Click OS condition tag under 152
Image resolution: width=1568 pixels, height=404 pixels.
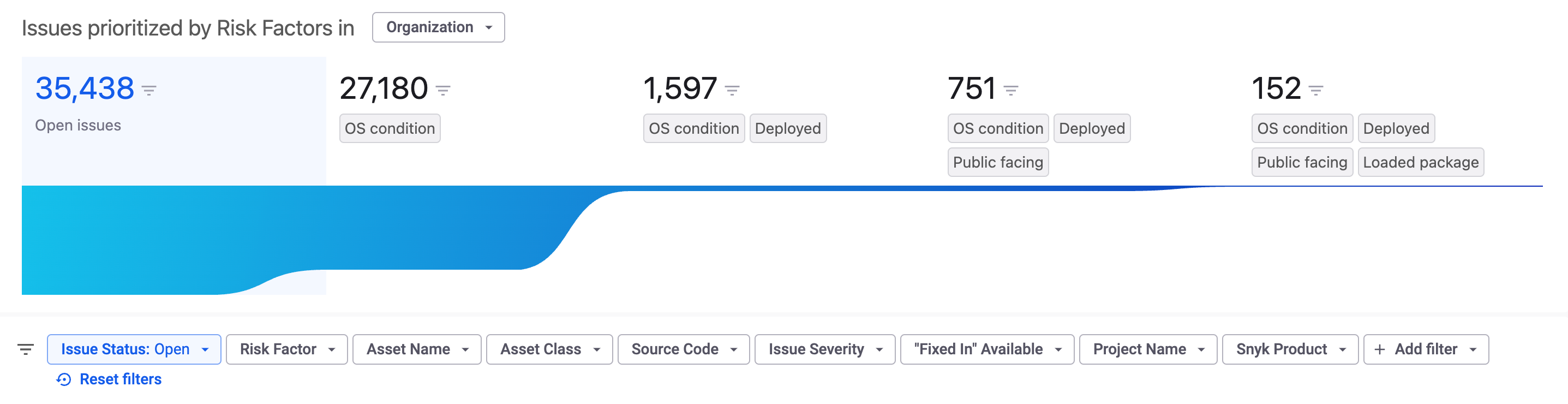1302,129
